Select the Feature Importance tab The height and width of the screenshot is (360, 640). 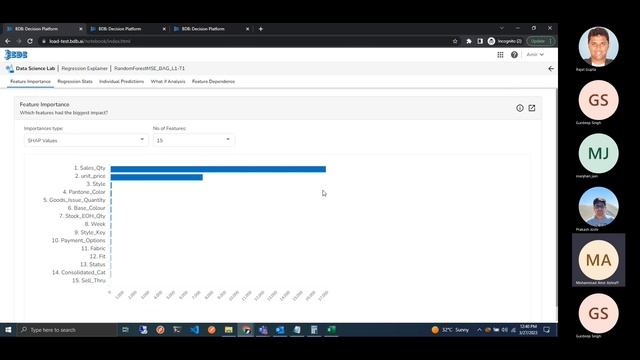pos(31,82)
